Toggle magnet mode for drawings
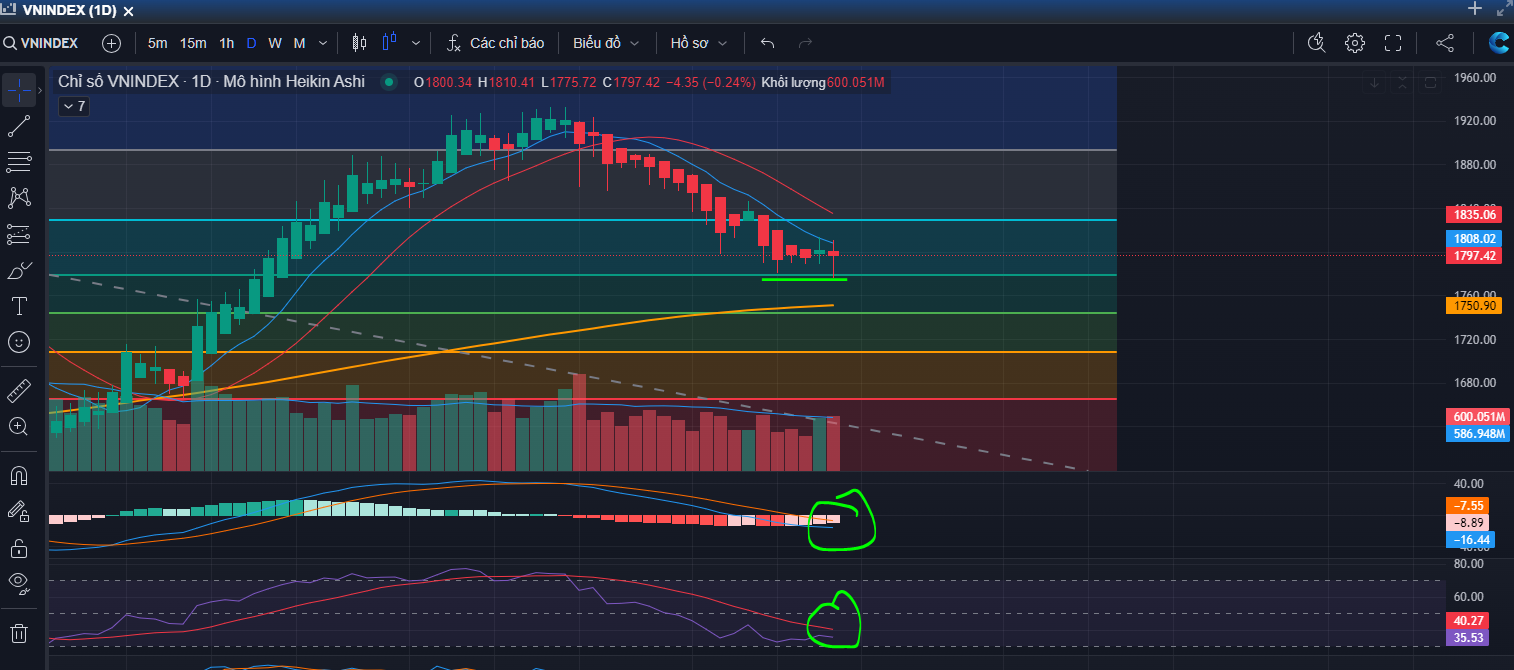 18,474
